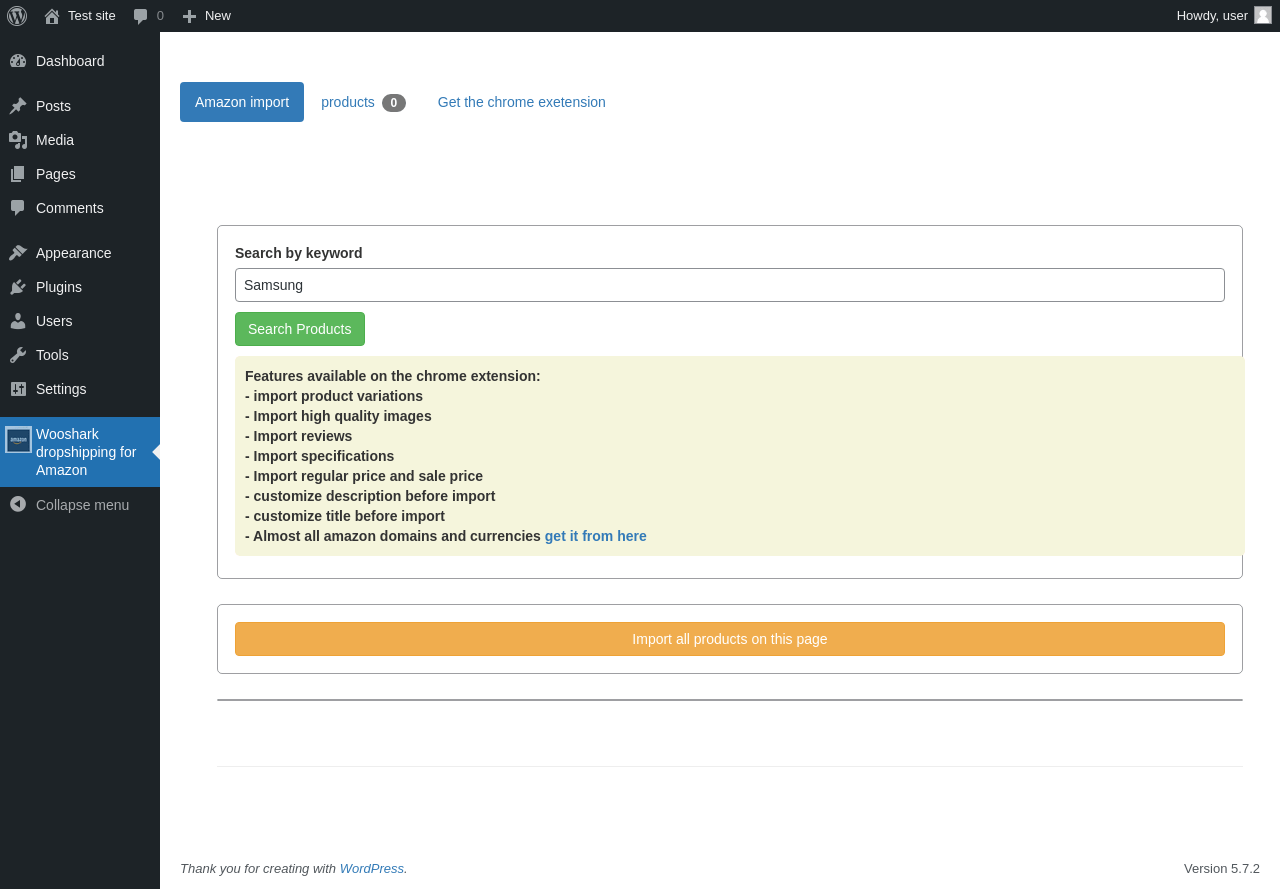Click the 'Import specifications' feature line
Viewport: 1280px width, 889px height.
click(x=320, y=456)
